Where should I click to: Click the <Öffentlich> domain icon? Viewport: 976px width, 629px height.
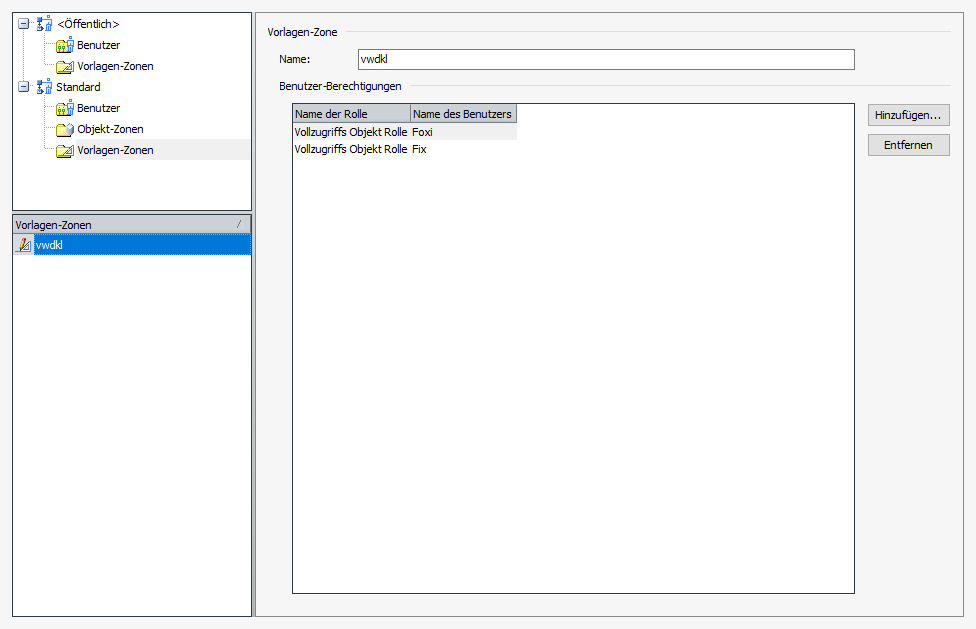tap(44, 24)
